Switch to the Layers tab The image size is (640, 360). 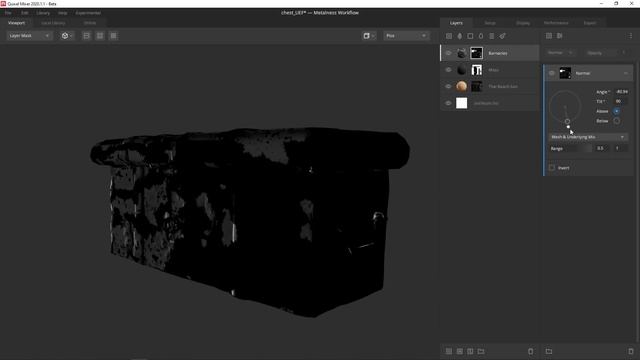(456, 23)
